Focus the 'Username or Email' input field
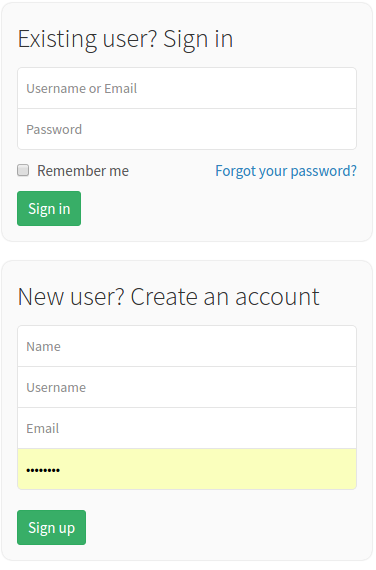This screenshot has height=570, width=376. click(187, 88)
